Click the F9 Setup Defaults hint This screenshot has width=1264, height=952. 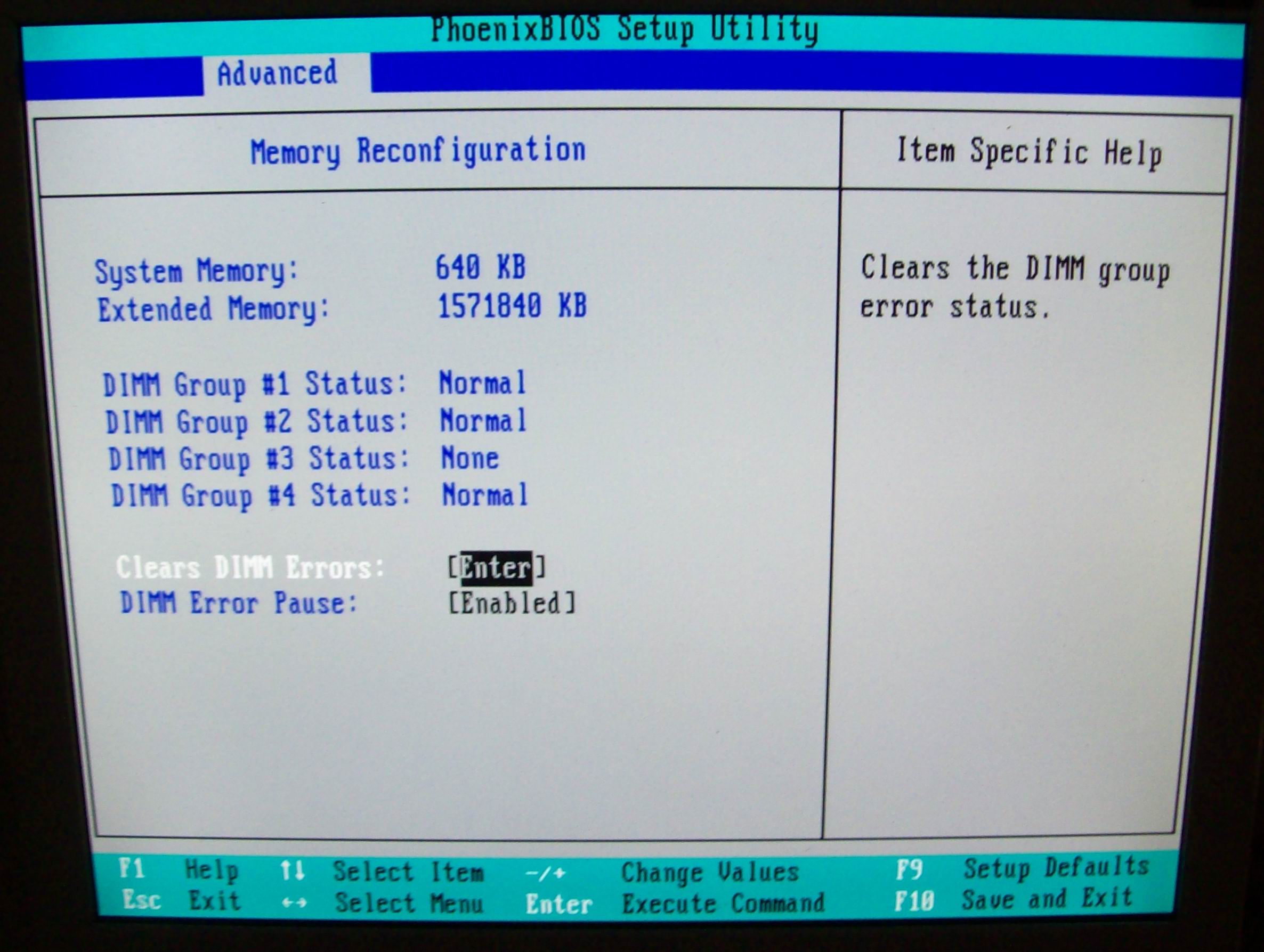(1022, 868)
